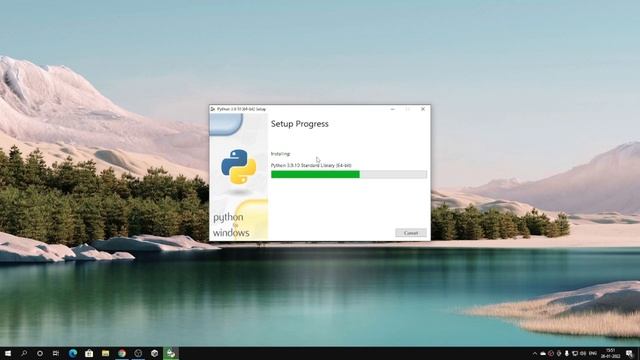The height and width of the screenshot is (360, 640).
Task: Open Microsoft Store from taskbar
Action: [x=89, y=353]
